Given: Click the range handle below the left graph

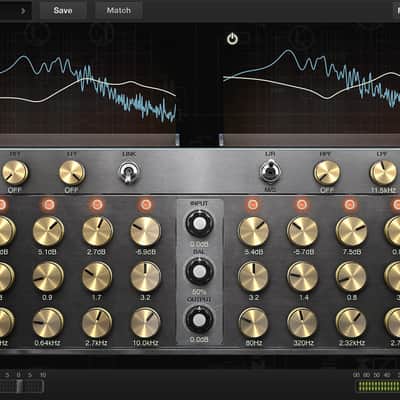Looking at the screenshot, I should [x=177, y=140].
